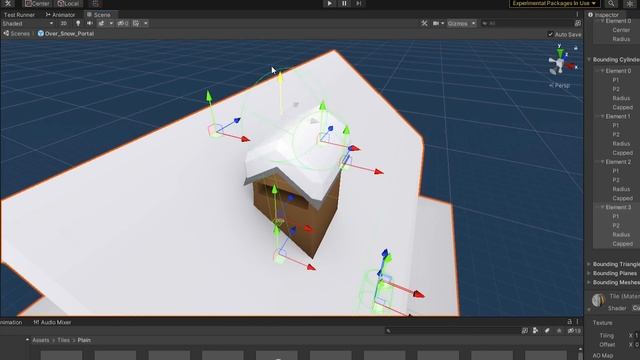Toggle the Auto Save checkbox

coord(550,34)
